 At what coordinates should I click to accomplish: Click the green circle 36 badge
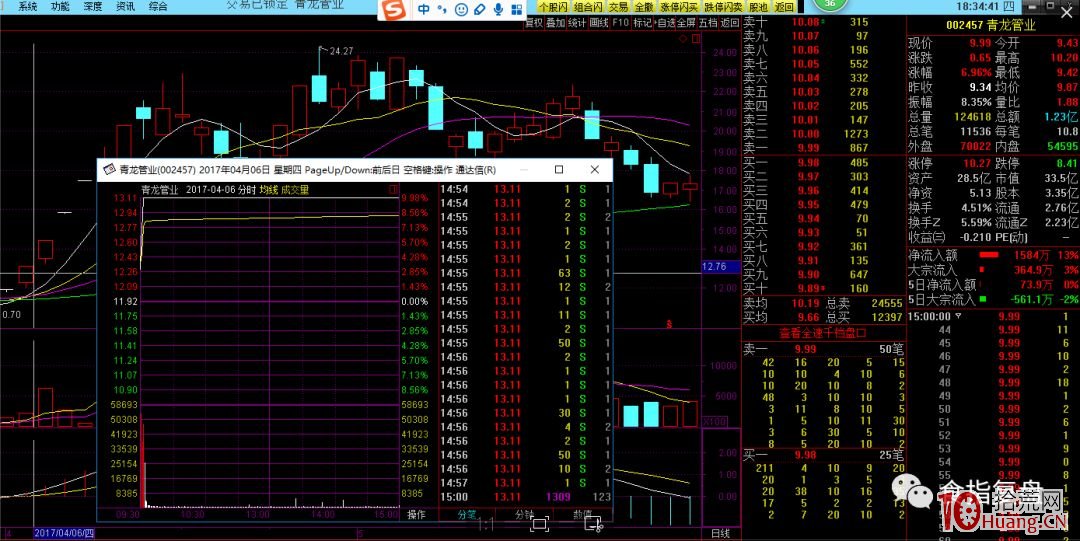pyautogui.click(x=829, y=3)
